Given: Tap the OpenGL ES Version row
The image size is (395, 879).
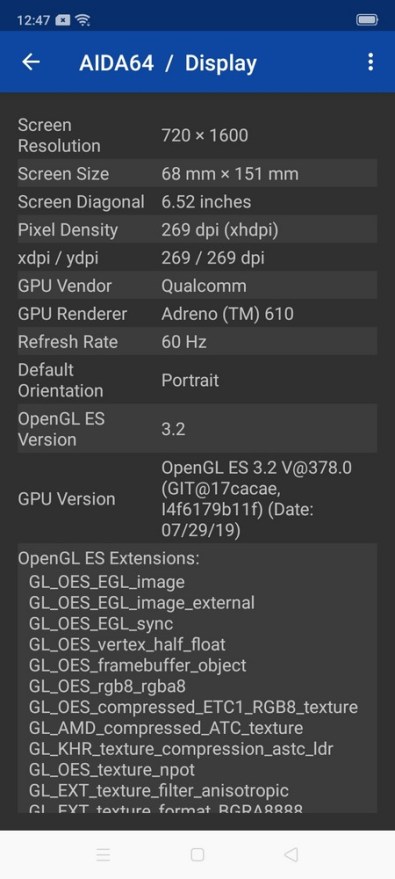Looking at the screenshot, I should pos(197,428).
